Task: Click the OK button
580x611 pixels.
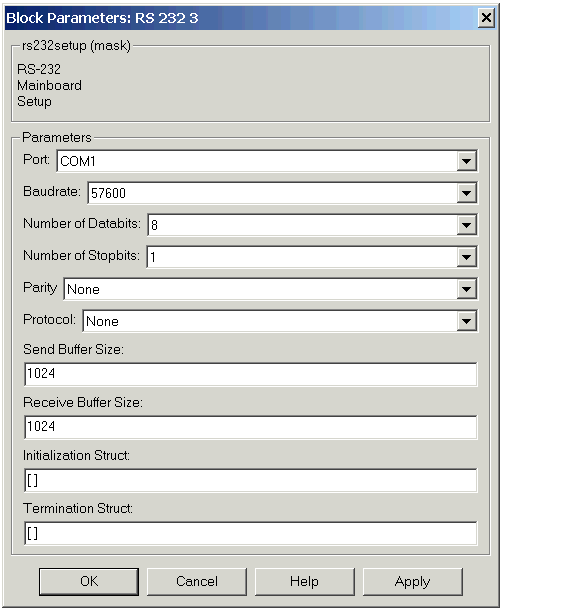Action: tap(89, 581)
